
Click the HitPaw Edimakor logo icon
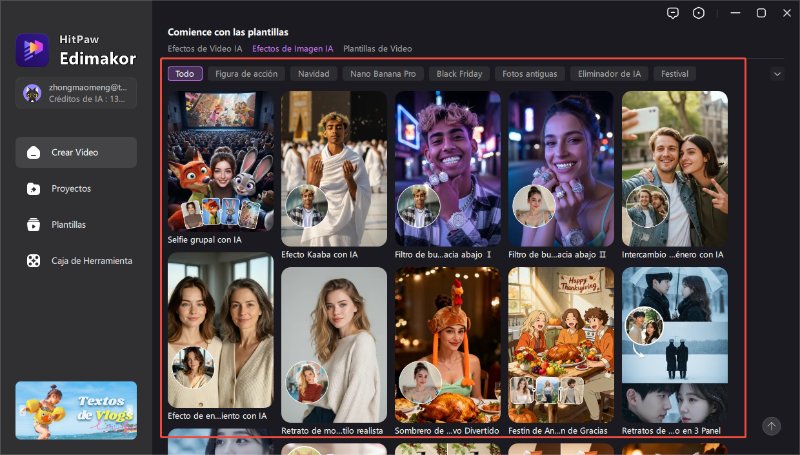point(32,50)
